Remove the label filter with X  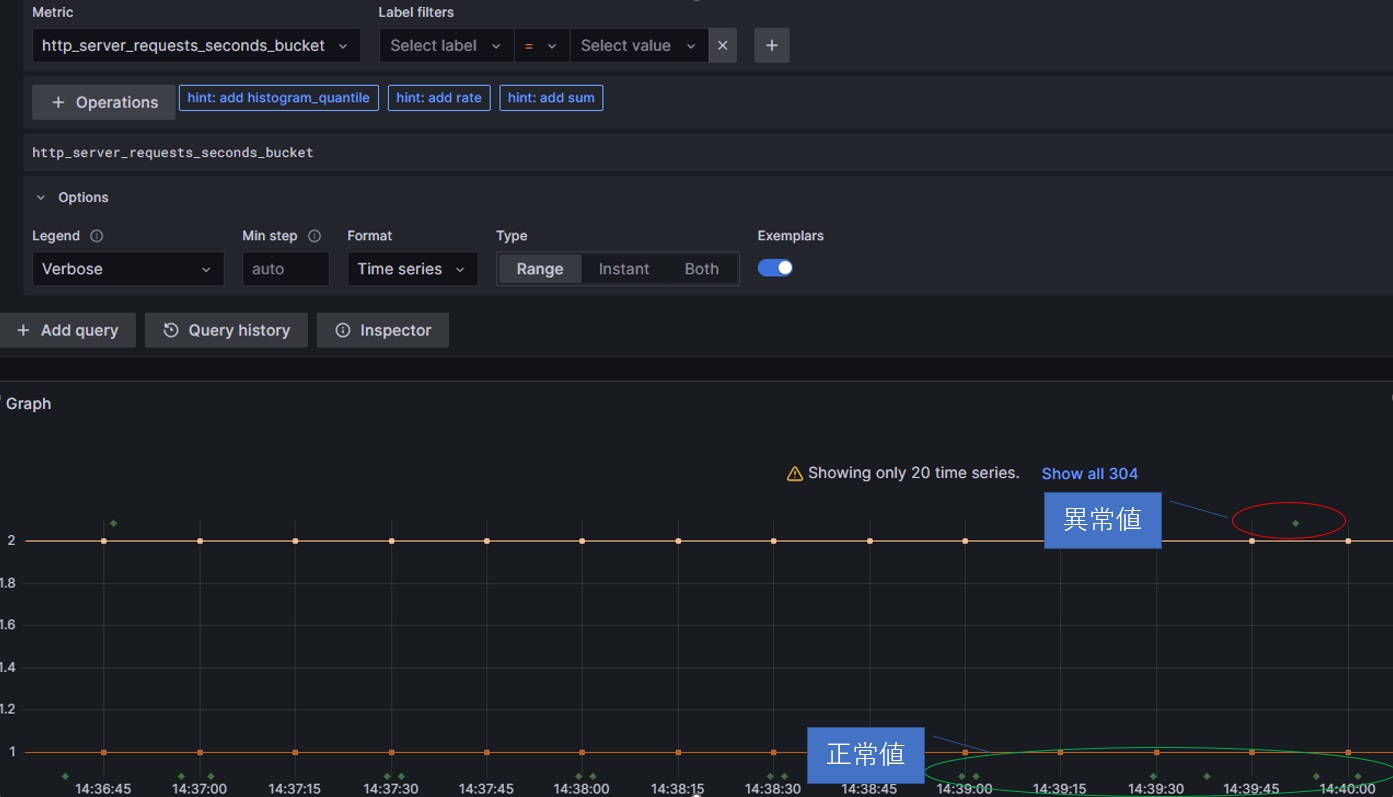tap(723, 46)
